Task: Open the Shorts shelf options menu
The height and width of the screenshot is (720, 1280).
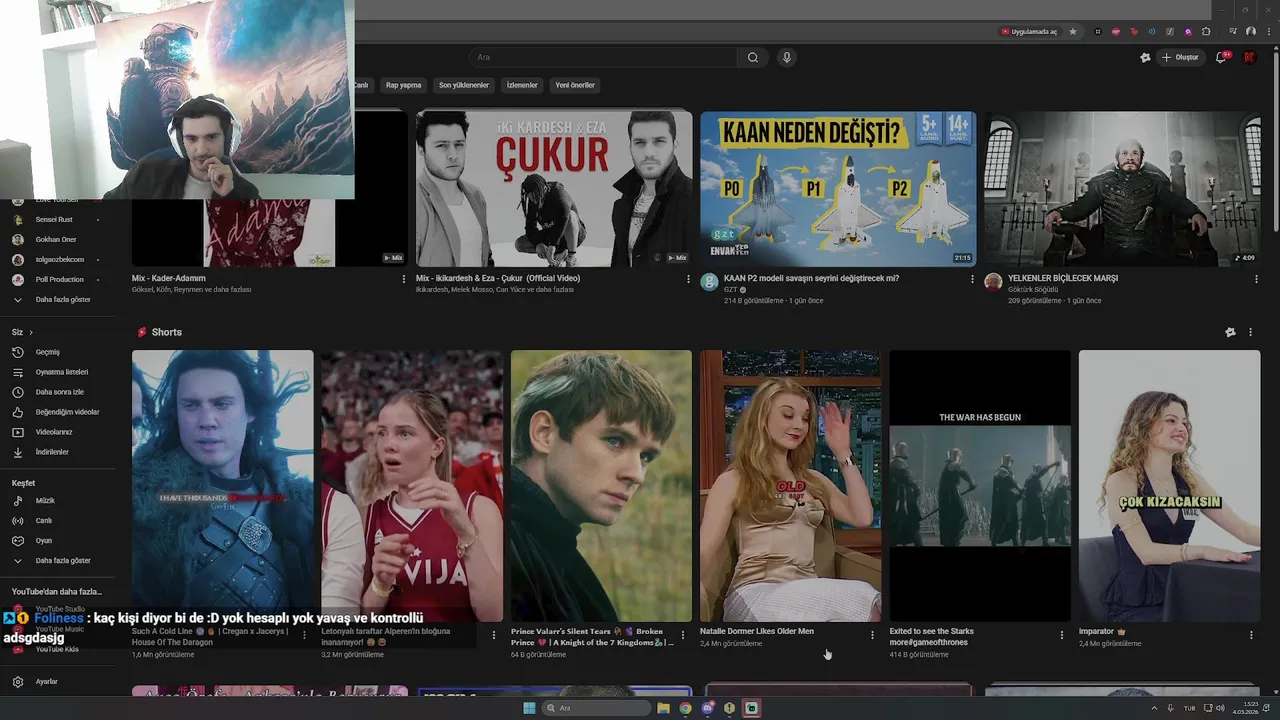Action: pyautogui.click(x=1250, y=332)
